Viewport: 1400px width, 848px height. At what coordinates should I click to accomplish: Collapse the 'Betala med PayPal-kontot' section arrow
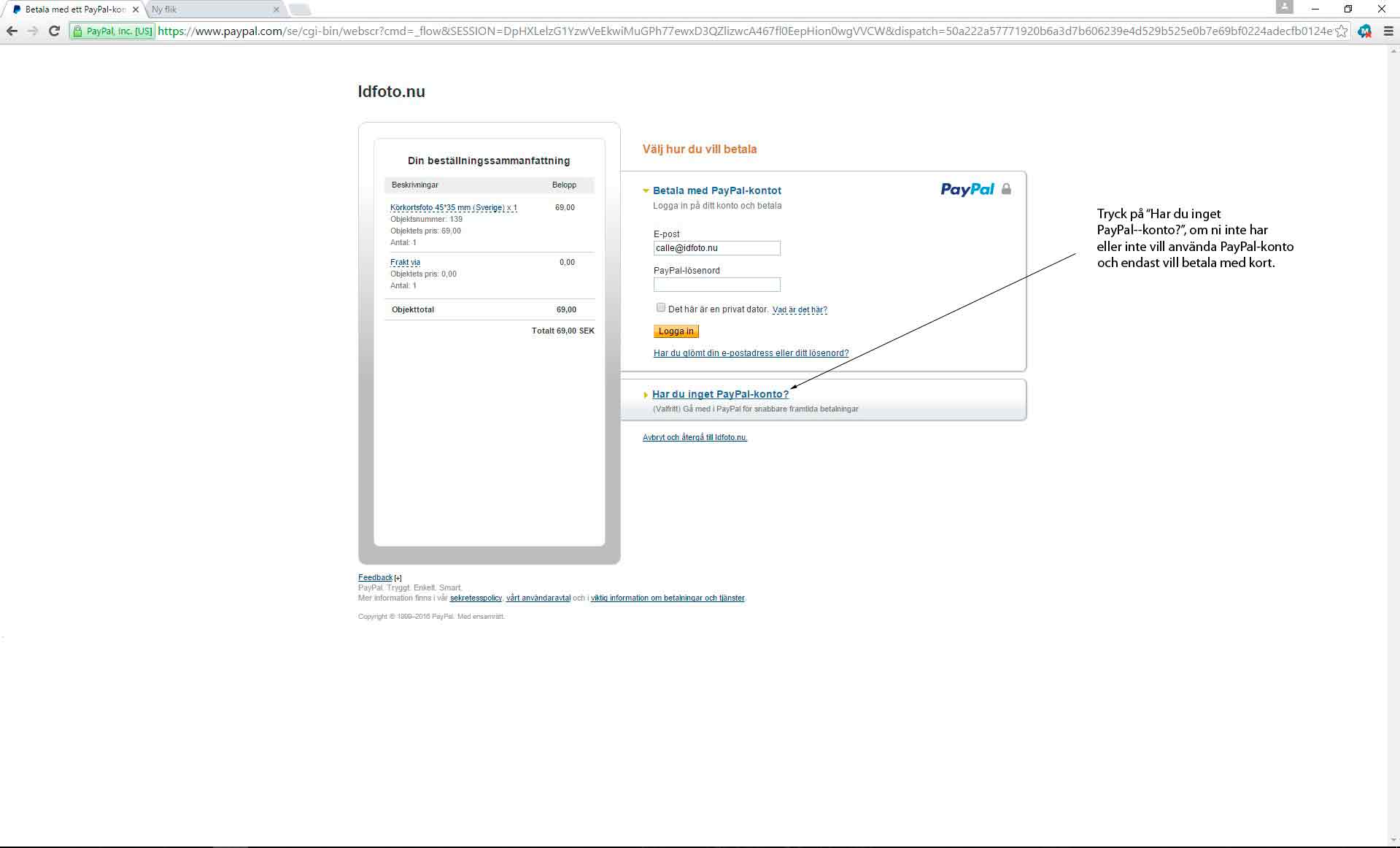646,190
